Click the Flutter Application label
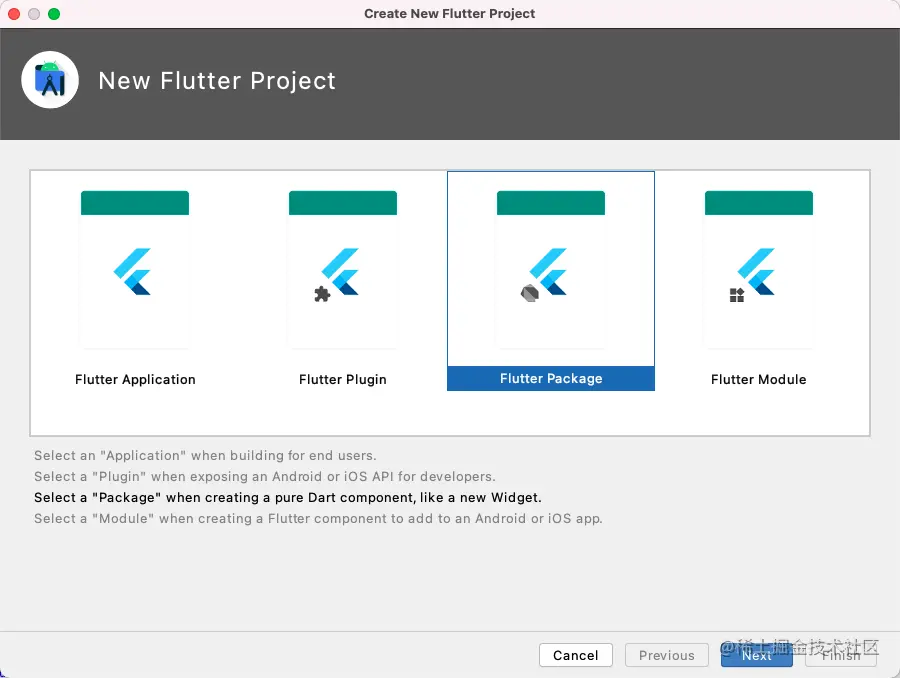900x678 pixels. coord(135,379)
